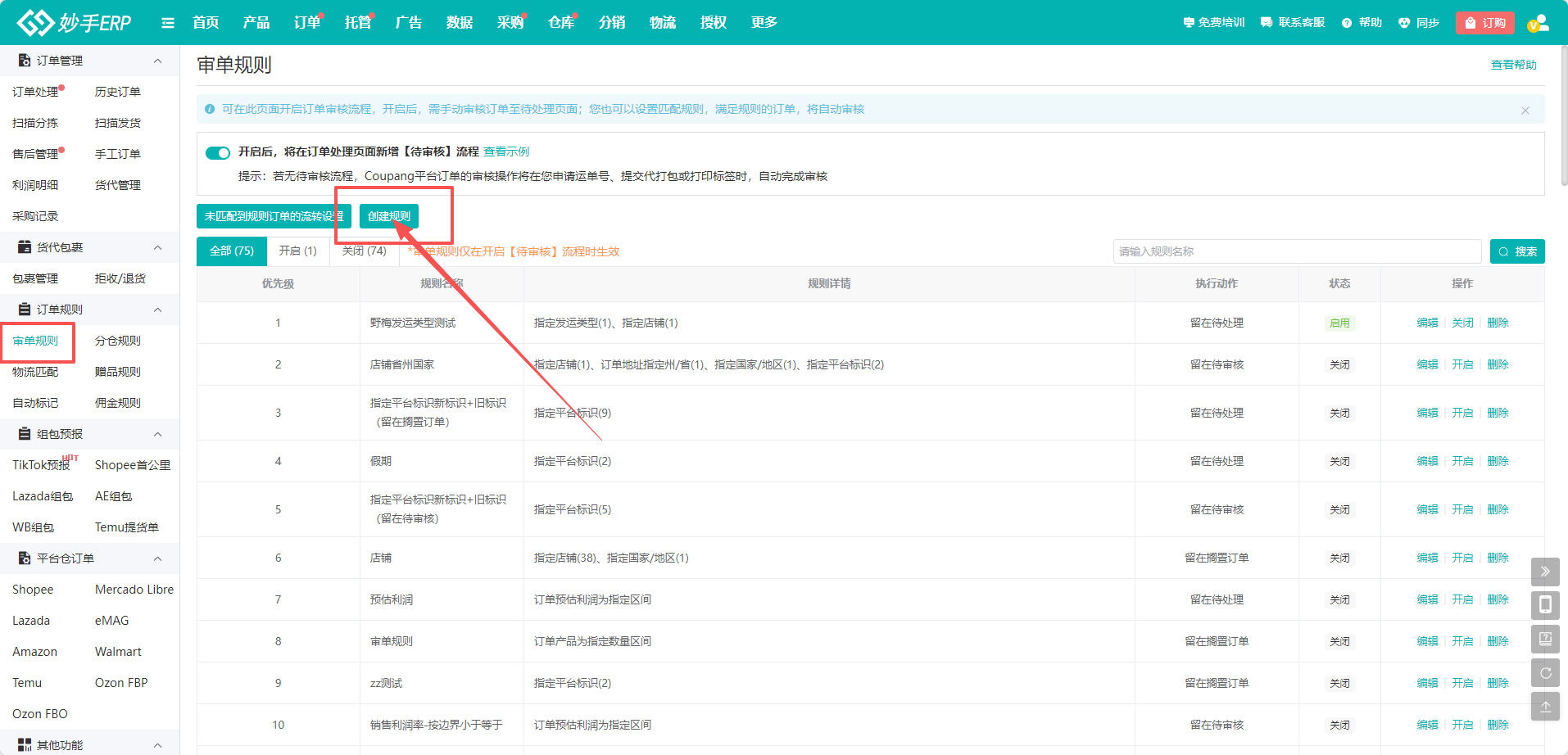Click the 妙手ERP logo
The width and height of the screenshot is (1568, 755).
pos(75,23)
